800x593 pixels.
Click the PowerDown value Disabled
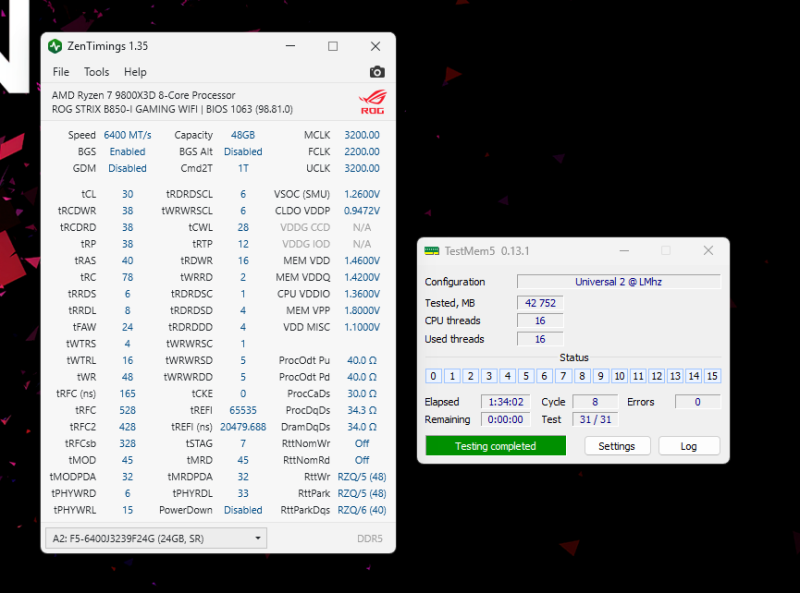(243, 510)
